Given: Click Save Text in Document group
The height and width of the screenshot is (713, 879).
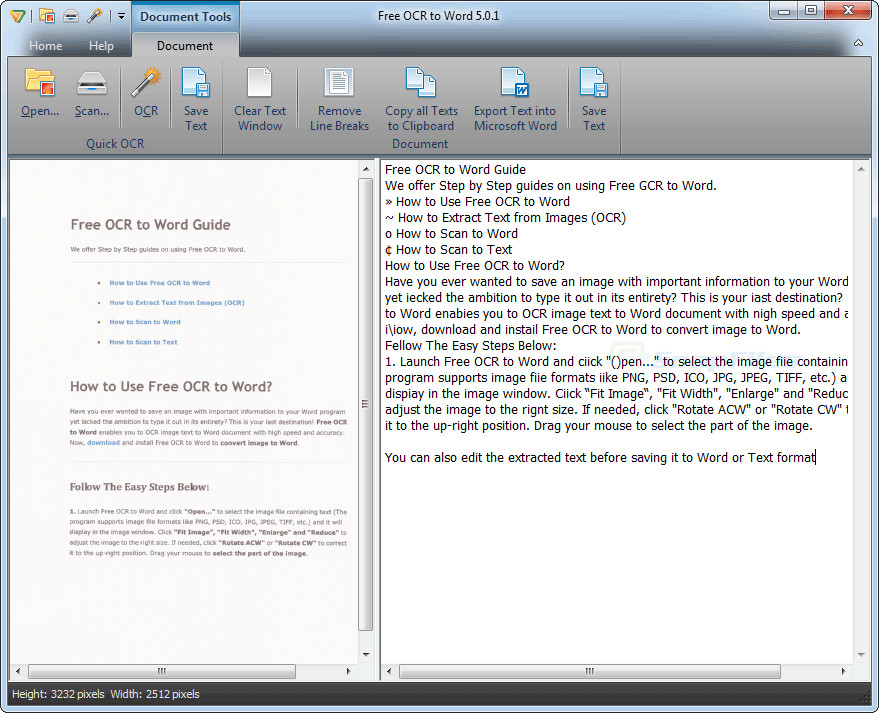Looking at the screenshot, I should tap(594, 82).
